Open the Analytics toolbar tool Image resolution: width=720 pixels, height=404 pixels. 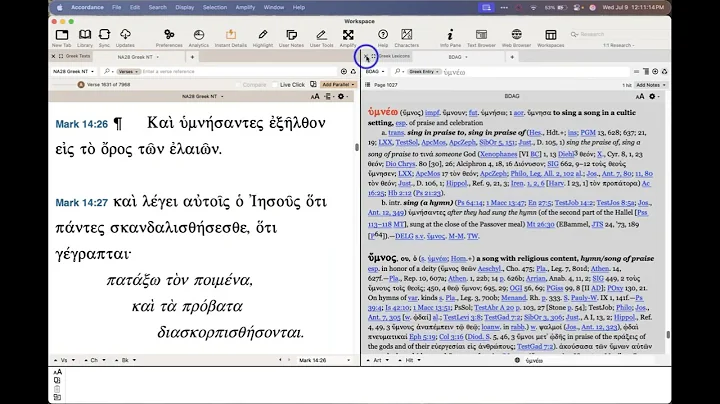pos(198,38)
